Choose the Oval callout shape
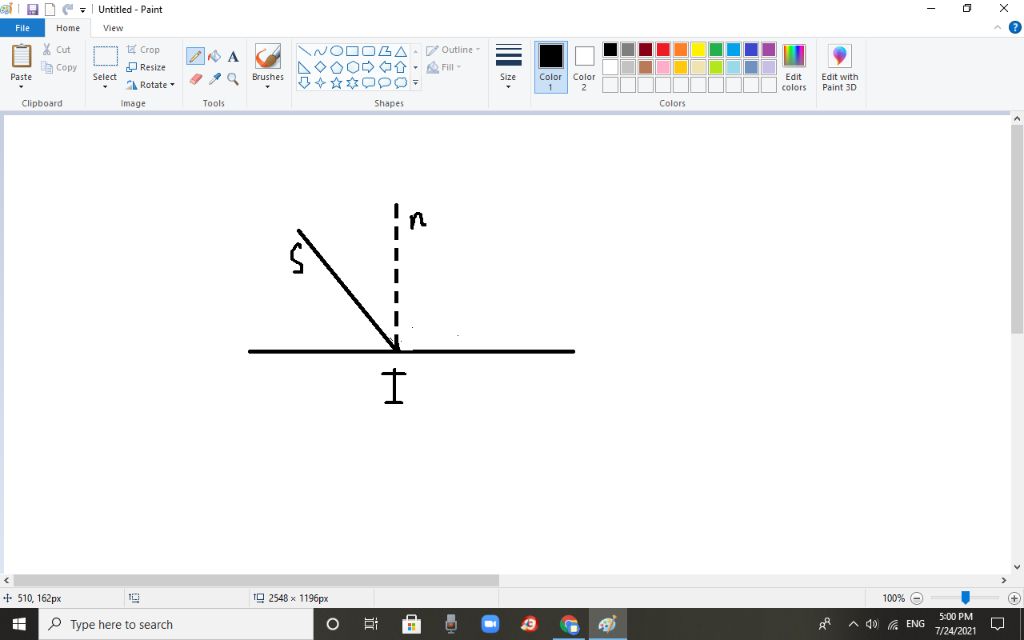The image size is (1024, 640). click(385, 83)
